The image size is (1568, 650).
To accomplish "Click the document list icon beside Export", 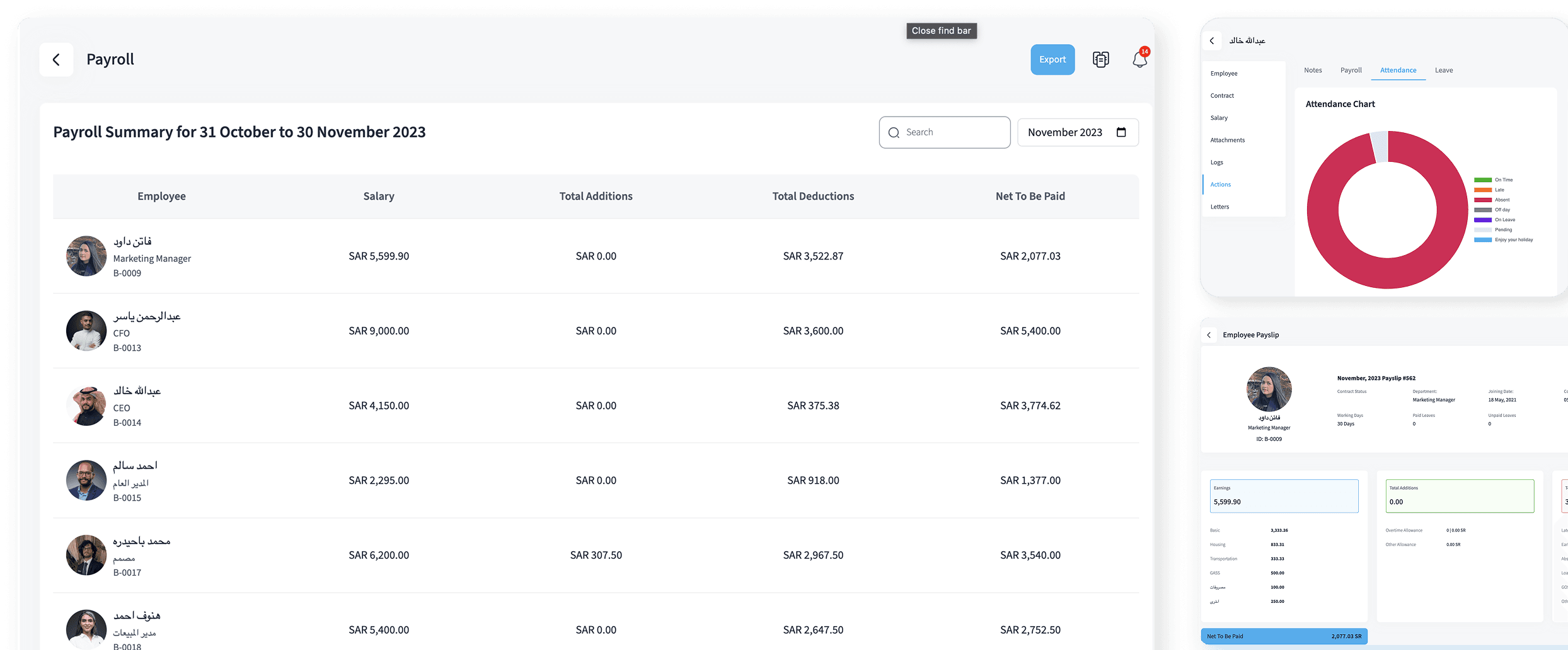I will coord(1100,60).
